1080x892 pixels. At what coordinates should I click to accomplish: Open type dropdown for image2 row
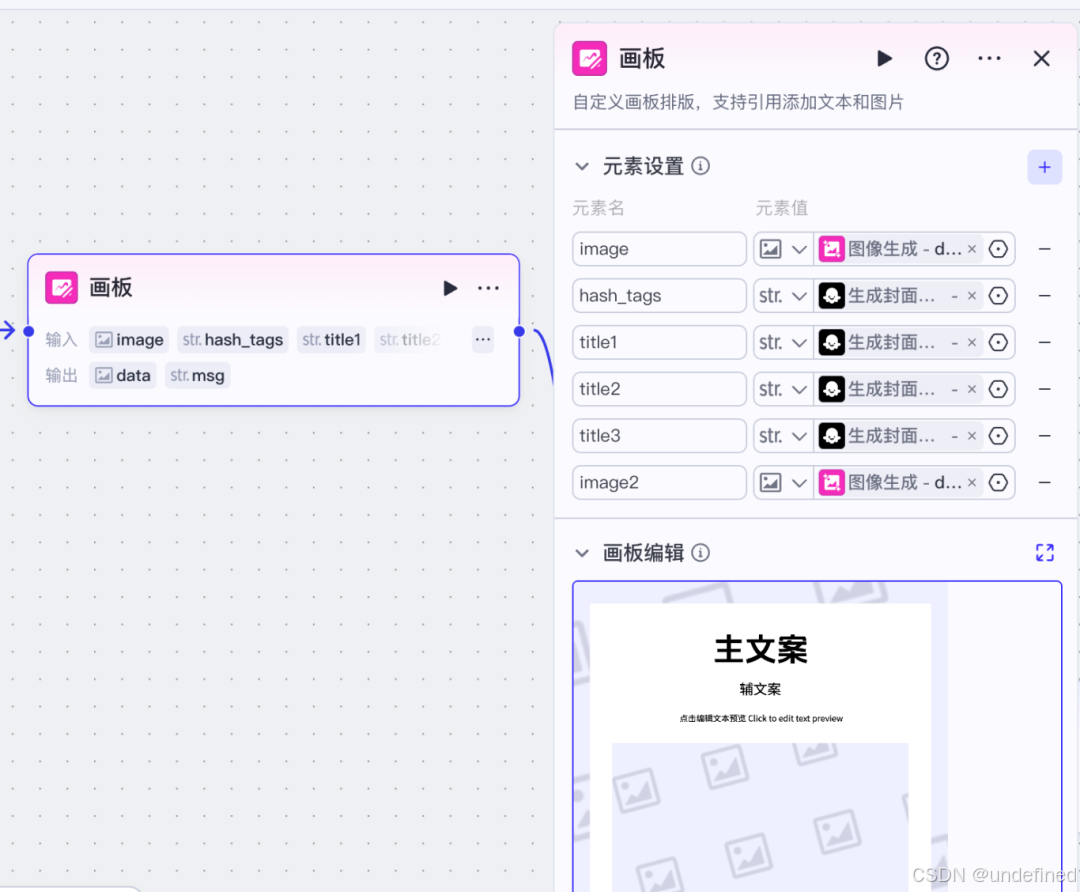click(x=783, y=482)
